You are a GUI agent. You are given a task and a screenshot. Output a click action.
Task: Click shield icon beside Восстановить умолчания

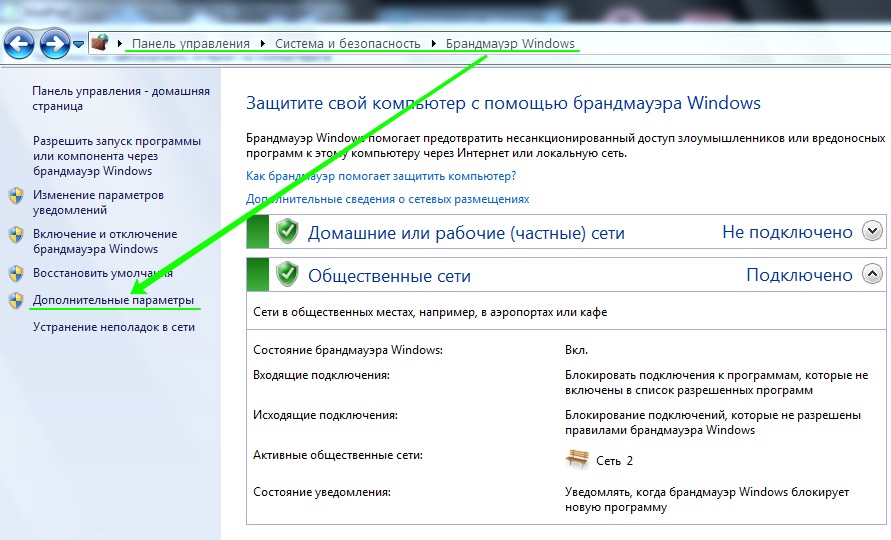click(x=16, y=273)
